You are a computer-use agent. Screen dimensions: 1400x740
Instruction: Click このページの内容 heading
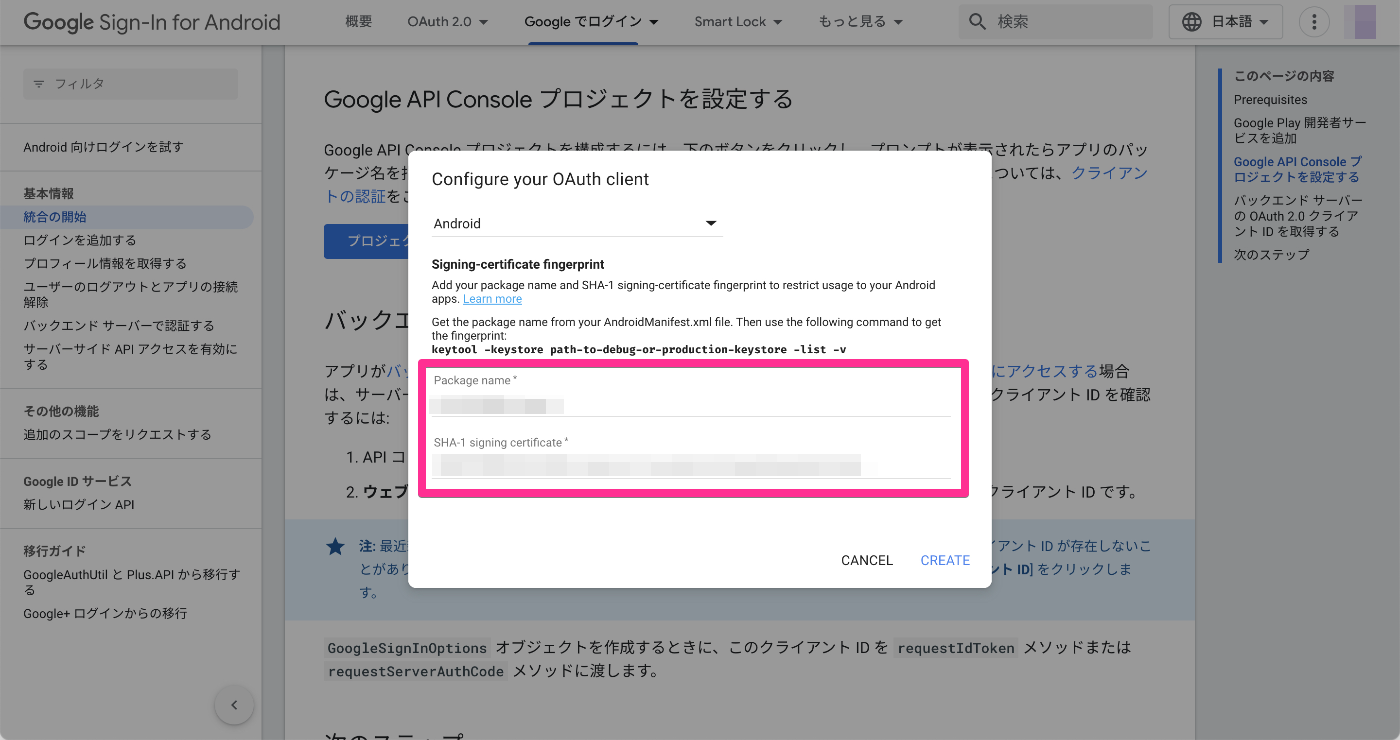pos(1284,76)
